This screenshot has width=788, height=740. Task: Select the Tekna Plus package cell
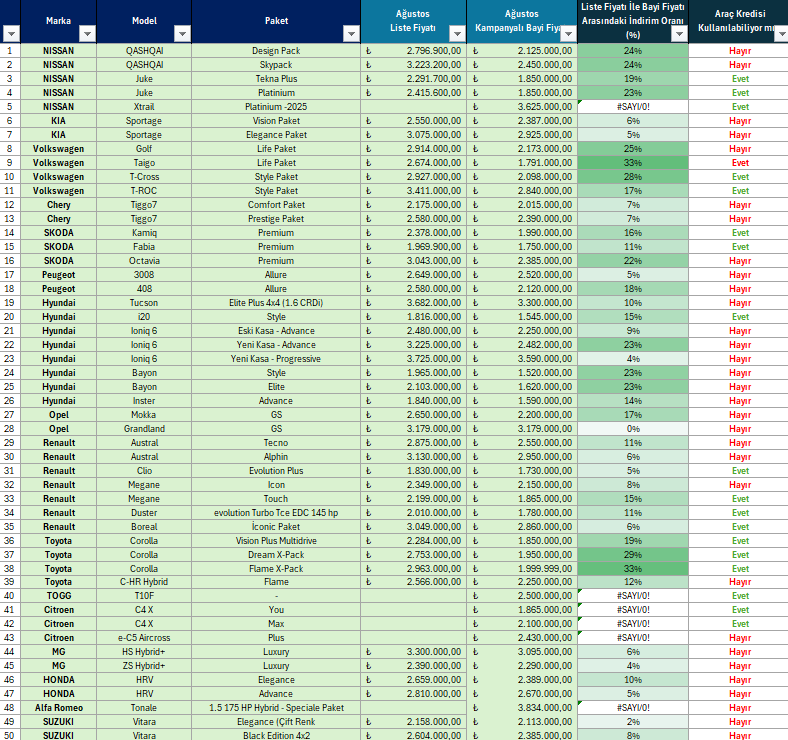[x=276, y=79]
